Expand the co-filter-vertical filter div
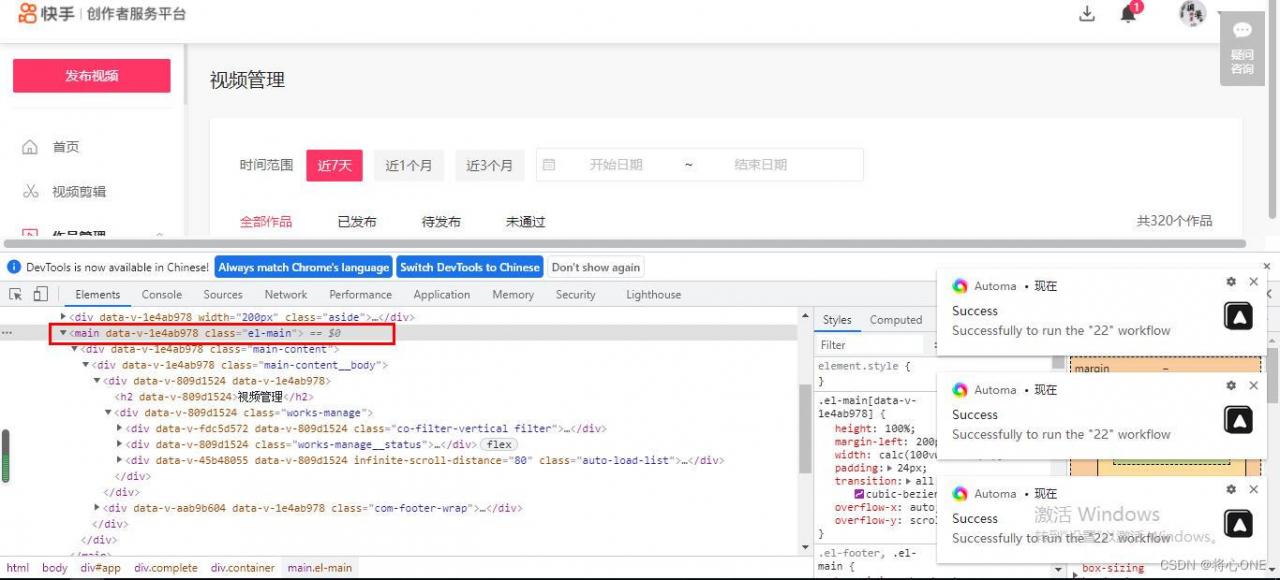 [x=119, y=429]
